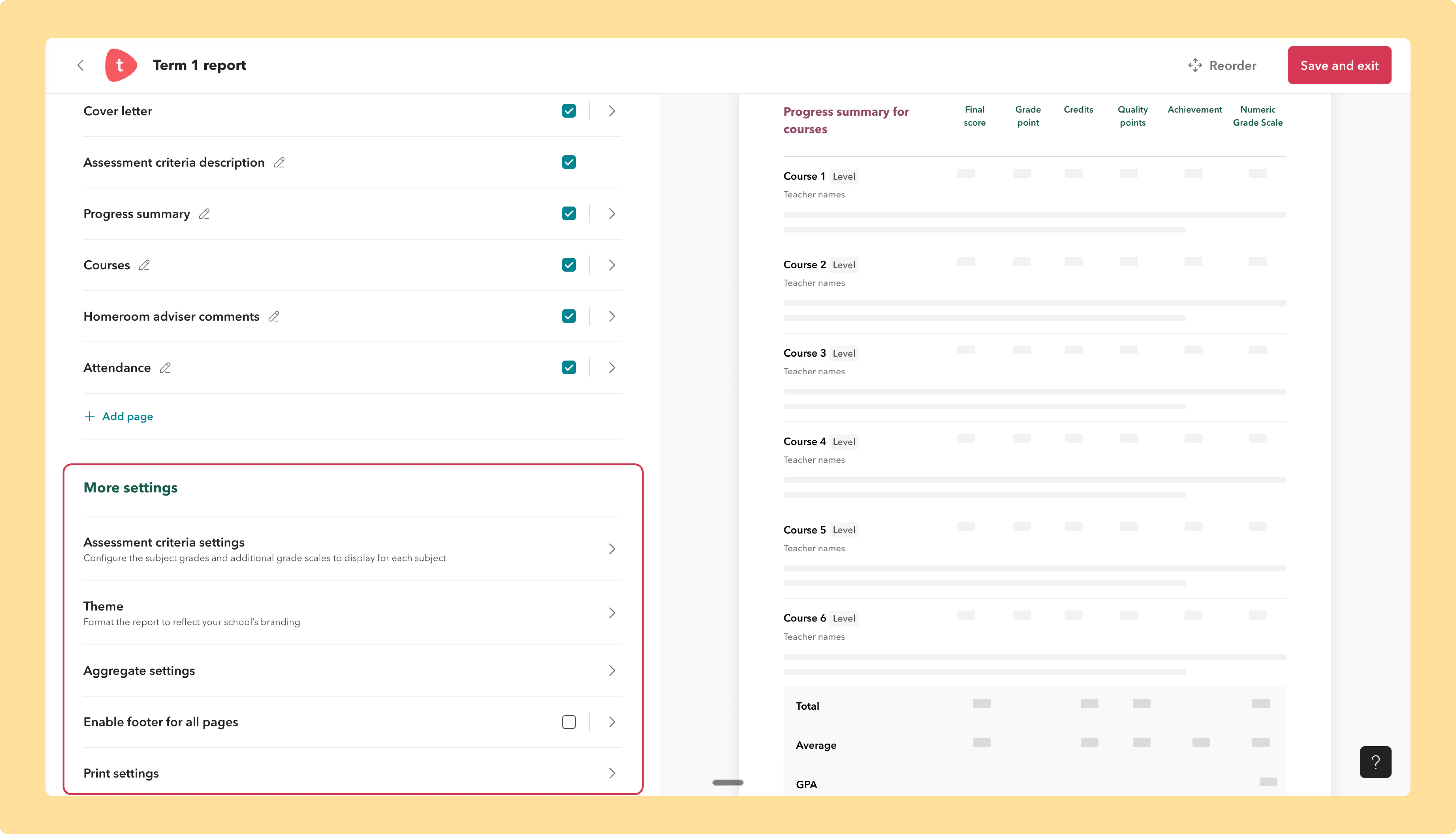This screenshot has height=834, width=1456.
Task: Select the Cover letter row label
Action: (118, 111)
